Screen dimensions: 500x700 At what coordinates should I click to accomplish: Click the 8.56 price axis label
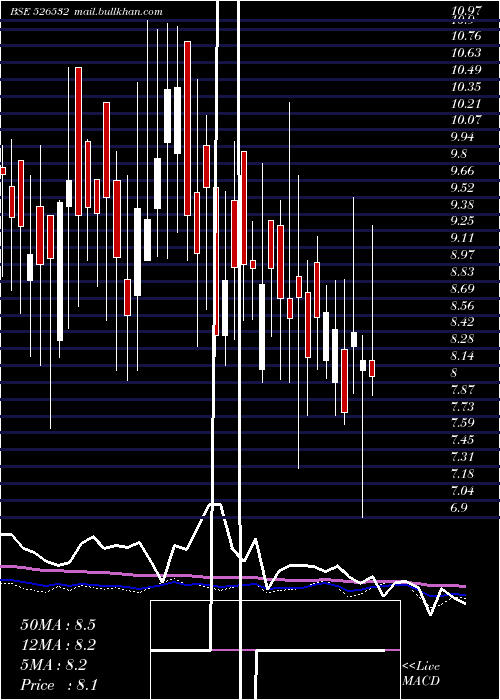click(463, 306)
